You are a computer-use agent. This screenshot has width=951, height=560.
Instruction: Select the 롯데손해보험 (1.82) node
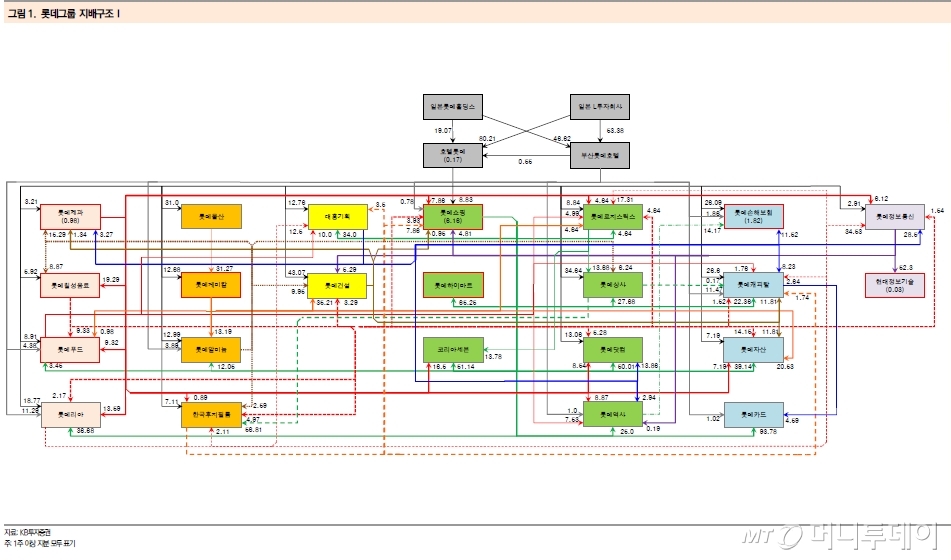click(752, 216)
